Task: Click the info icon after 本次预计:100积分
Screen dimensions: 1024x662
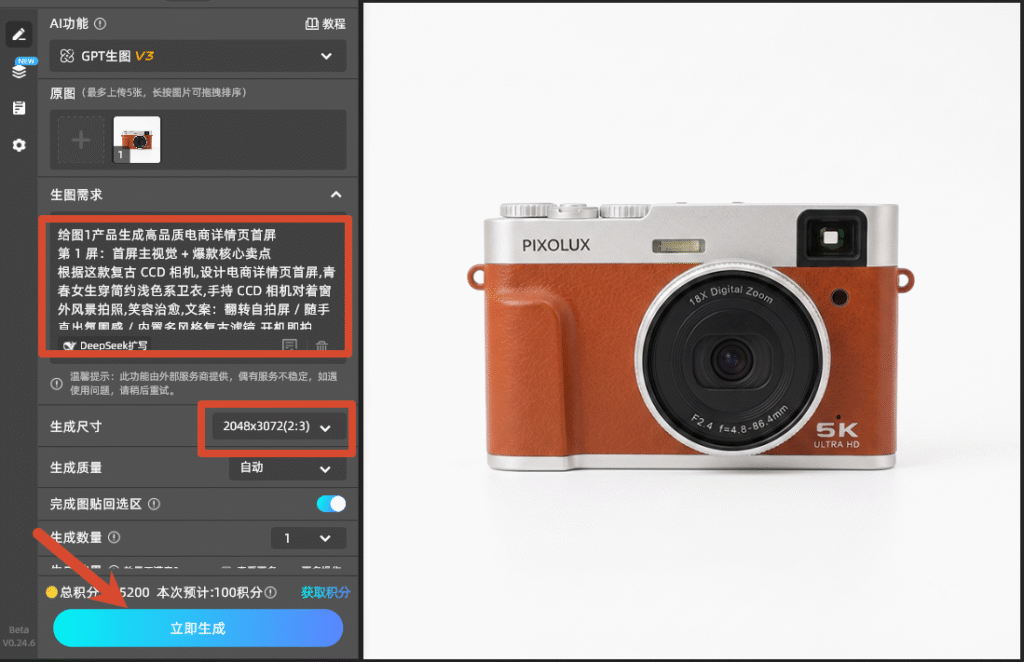Action: [x=270, y=592]
